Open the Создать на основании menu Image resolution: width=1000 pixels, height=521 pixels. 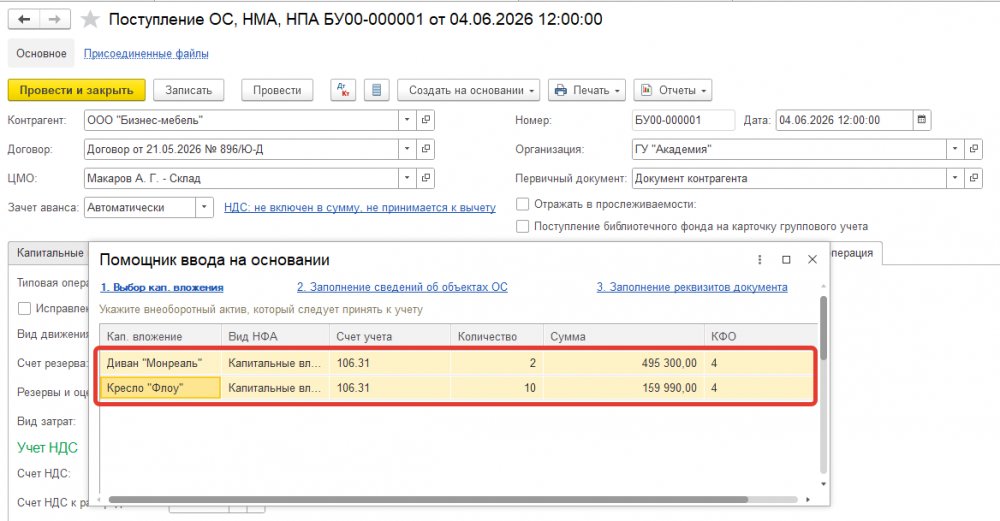[469, 90]
